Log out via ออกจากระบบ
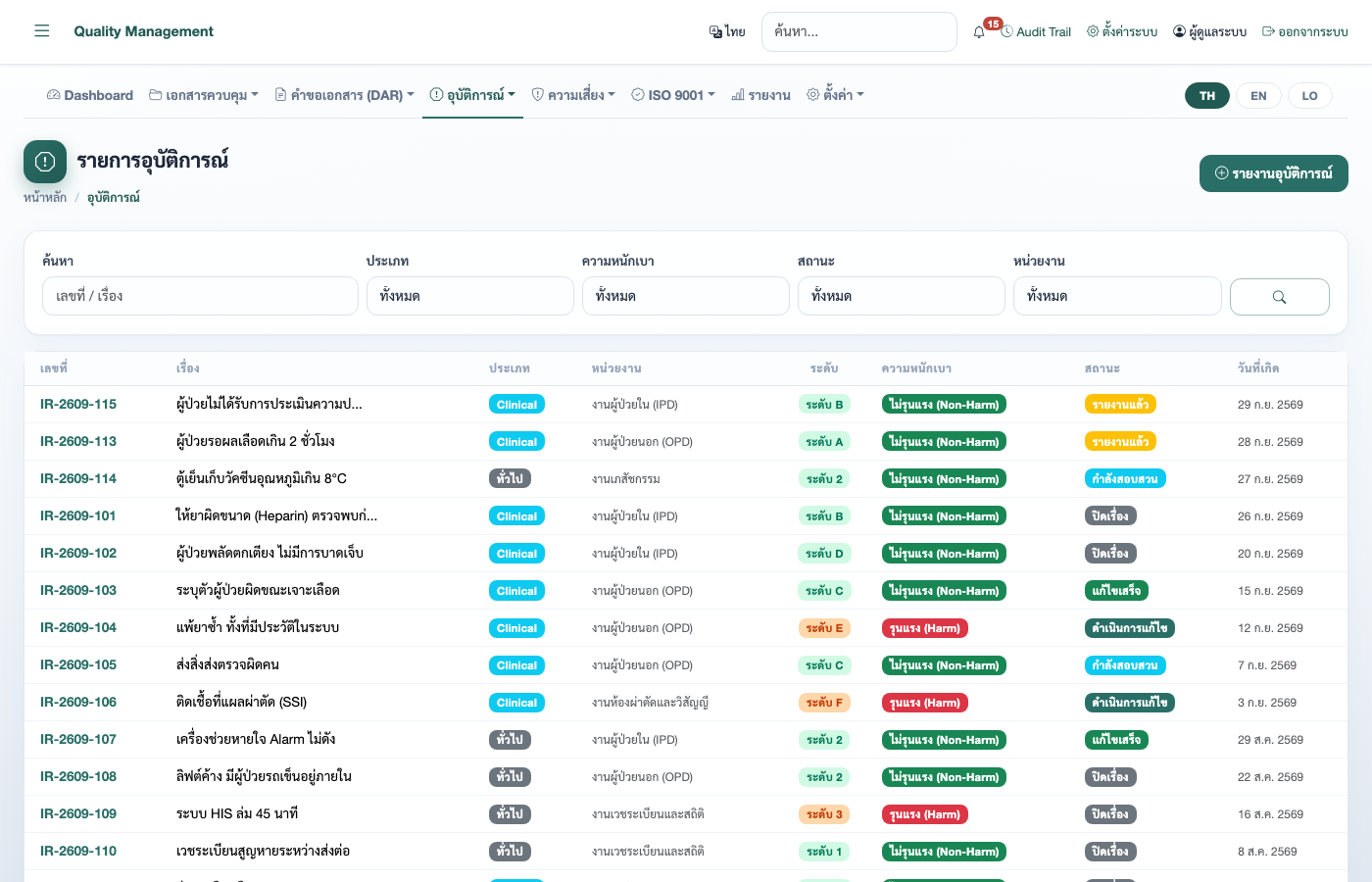The image size is (1372, 882). 1304,31
